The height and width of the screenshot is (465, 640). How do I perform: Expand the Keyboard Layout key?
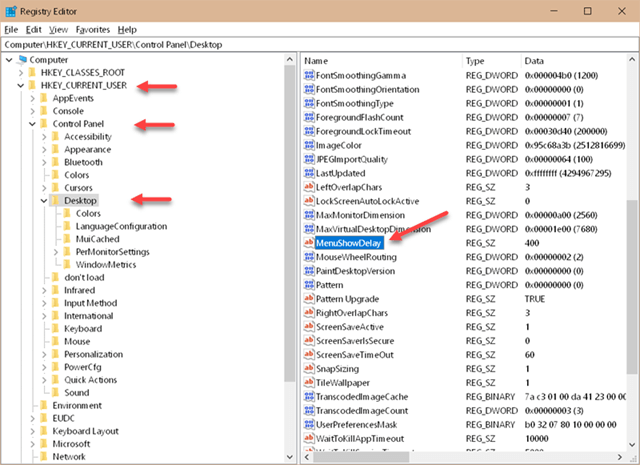coord(32,431)
